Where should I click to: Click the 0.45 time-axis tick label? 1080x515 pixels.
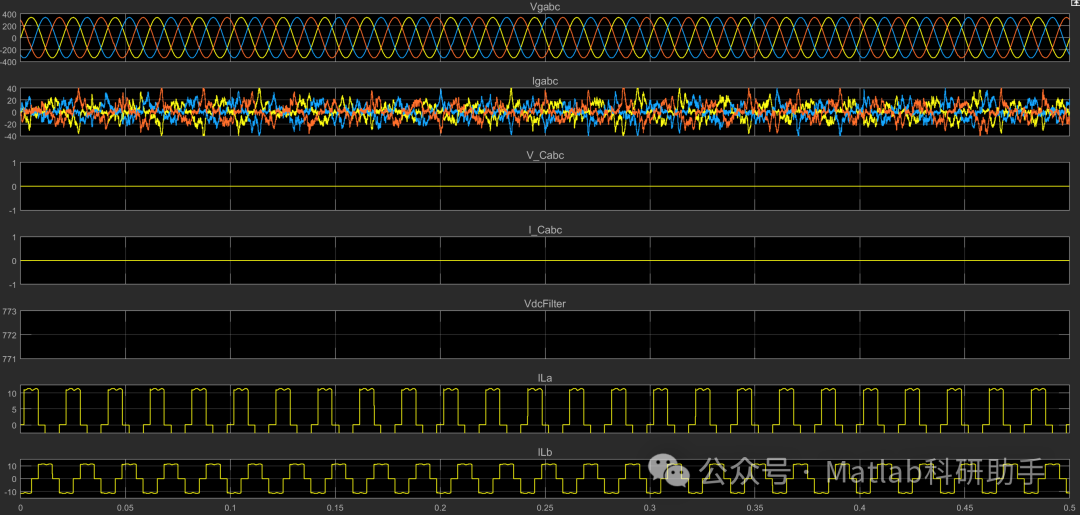[965, 507]
